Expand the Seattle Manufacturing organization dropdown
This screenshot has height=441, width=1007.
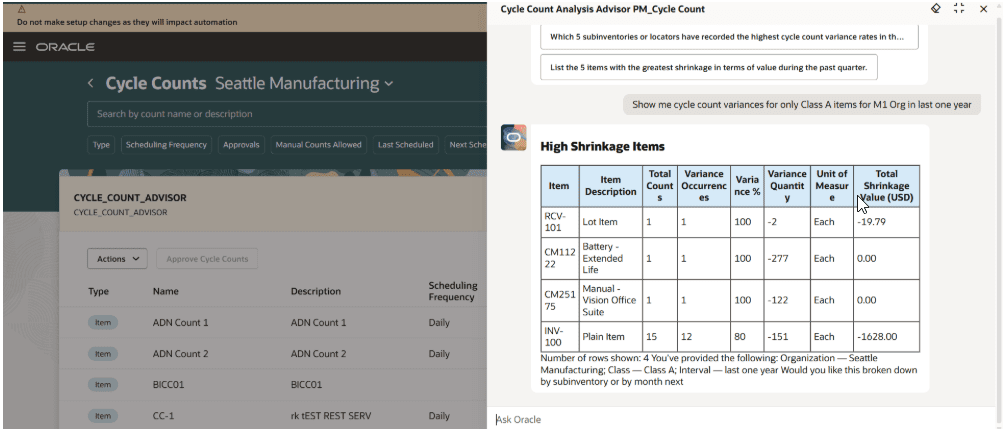point(389,84)
